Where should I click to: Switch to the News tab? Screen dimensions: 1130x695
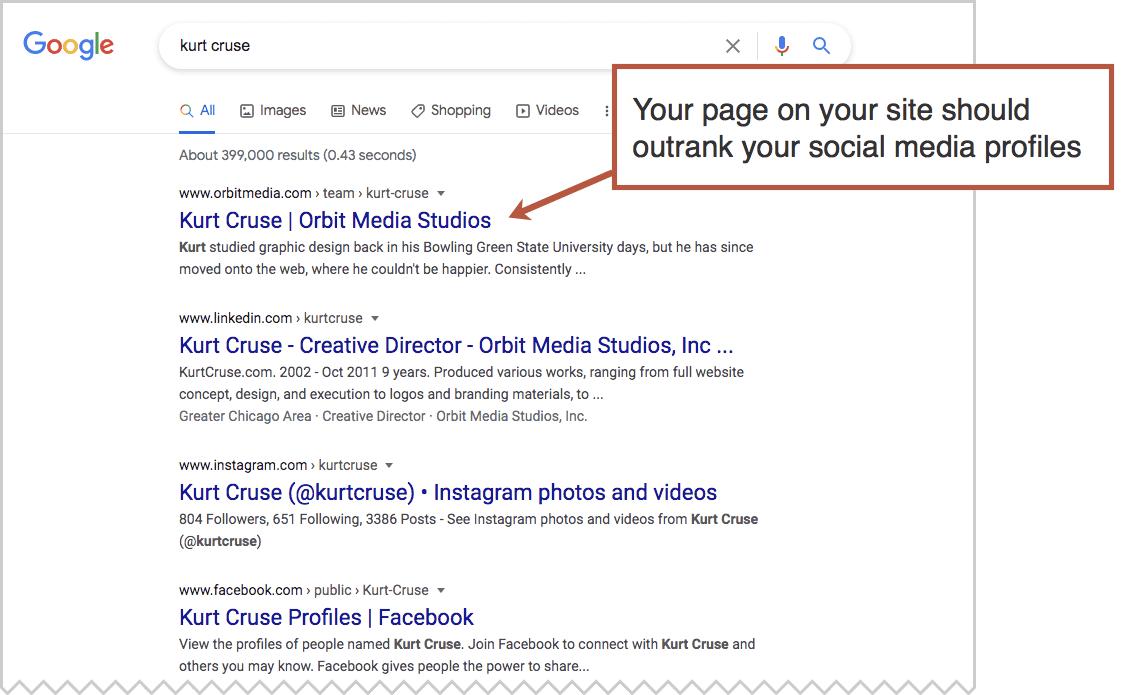click(358, 111)
